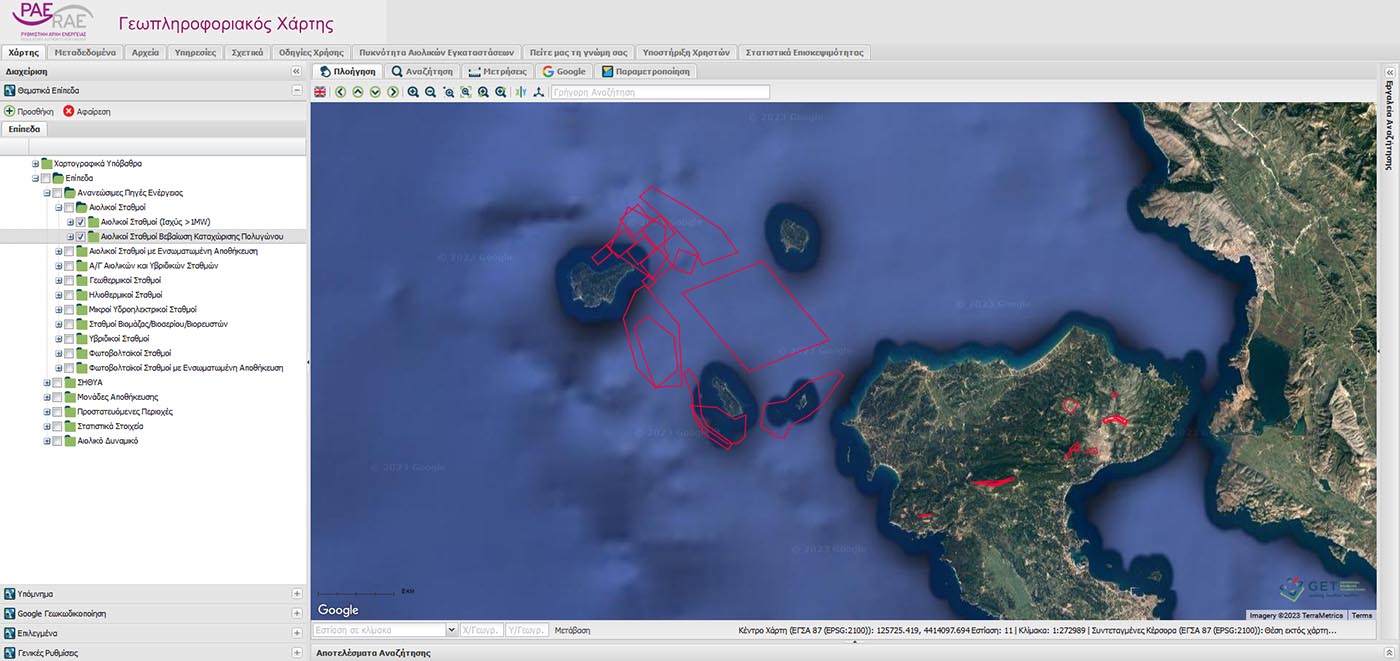The image size is (1400, 661).
Task: Click the first zoom in magnifier icon
Action: (x=413, y=92)
